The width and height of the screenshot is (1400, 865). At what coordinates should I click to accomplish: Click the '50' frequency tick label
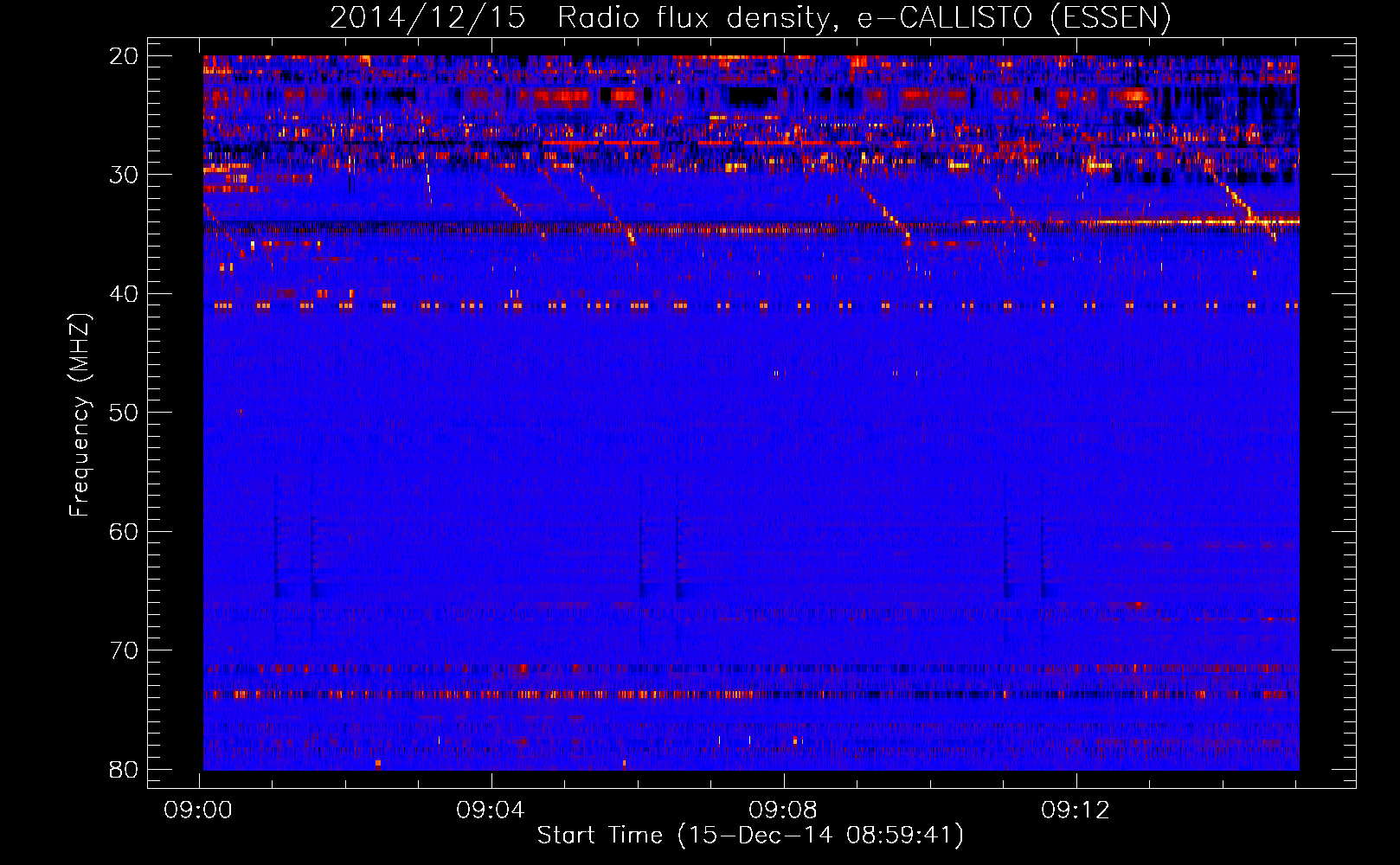pyautogui.click(x=124, y=413)
